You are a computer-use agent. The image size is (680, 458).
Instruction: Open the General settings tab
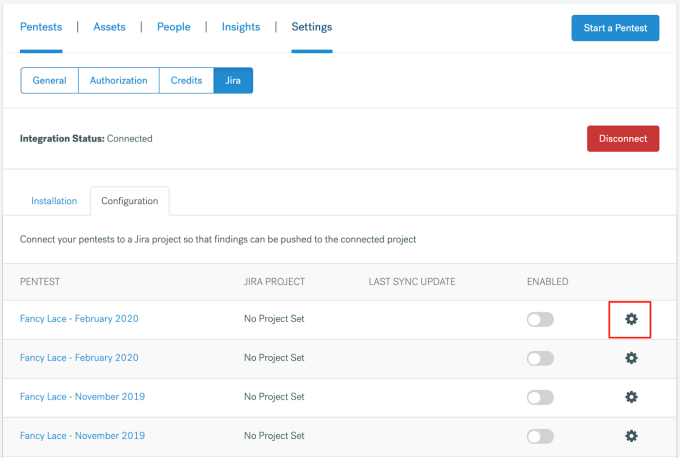pos(49,81)
